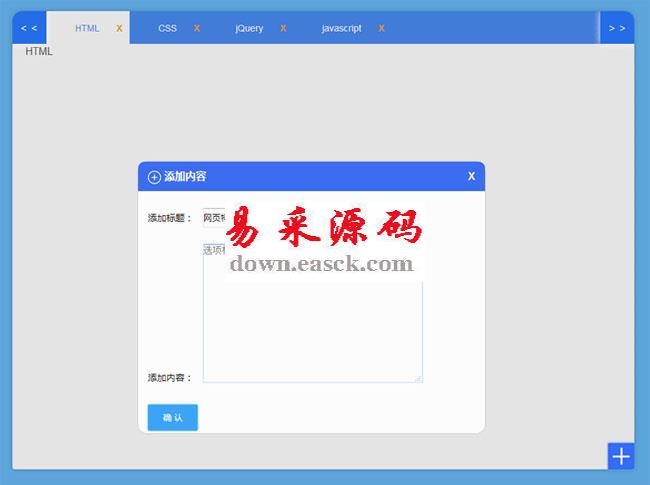Click the blue plus button at bottom right
650x485 pixels.
(x=621, y=456)
